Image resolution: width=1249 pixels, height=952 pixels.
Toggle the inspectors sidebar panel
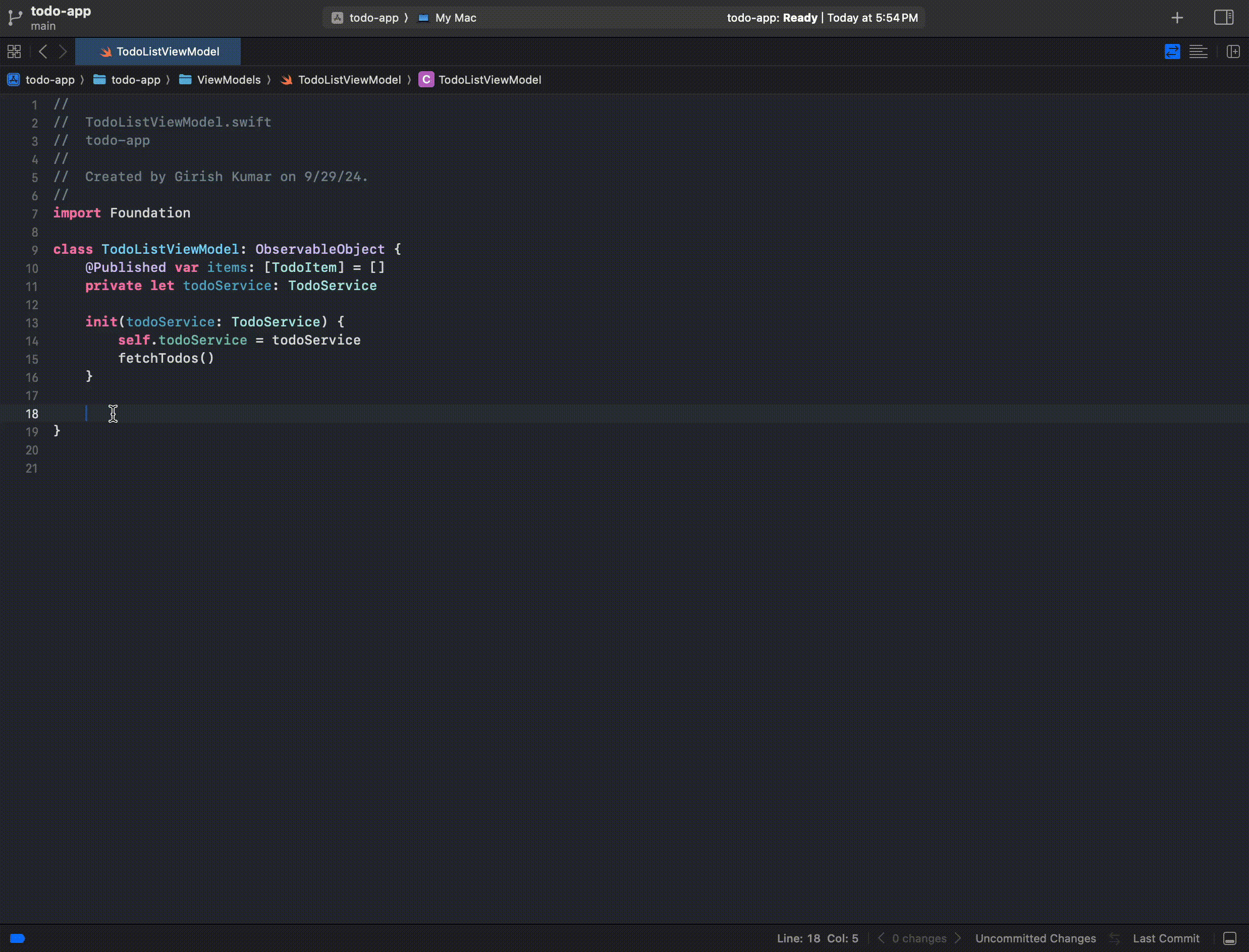pos(1223,18)
